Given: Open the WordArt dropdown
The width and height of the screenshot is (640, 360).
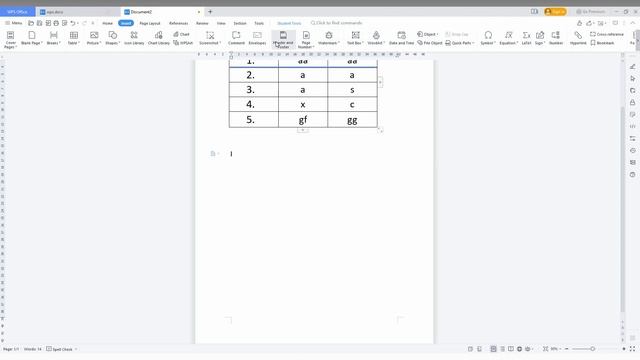Looking at the screenshot, I should (x=376, y=38).
